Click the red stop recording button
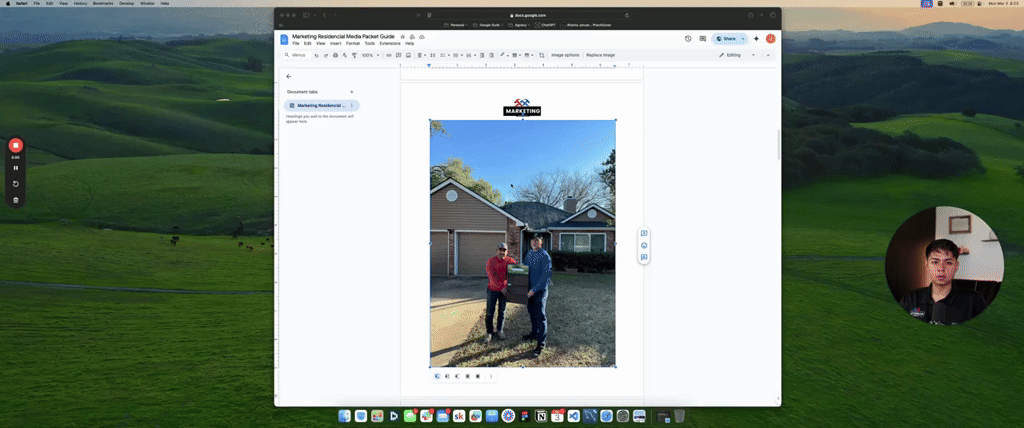This screenshot has width=1024, height=428. coord(16,146)
